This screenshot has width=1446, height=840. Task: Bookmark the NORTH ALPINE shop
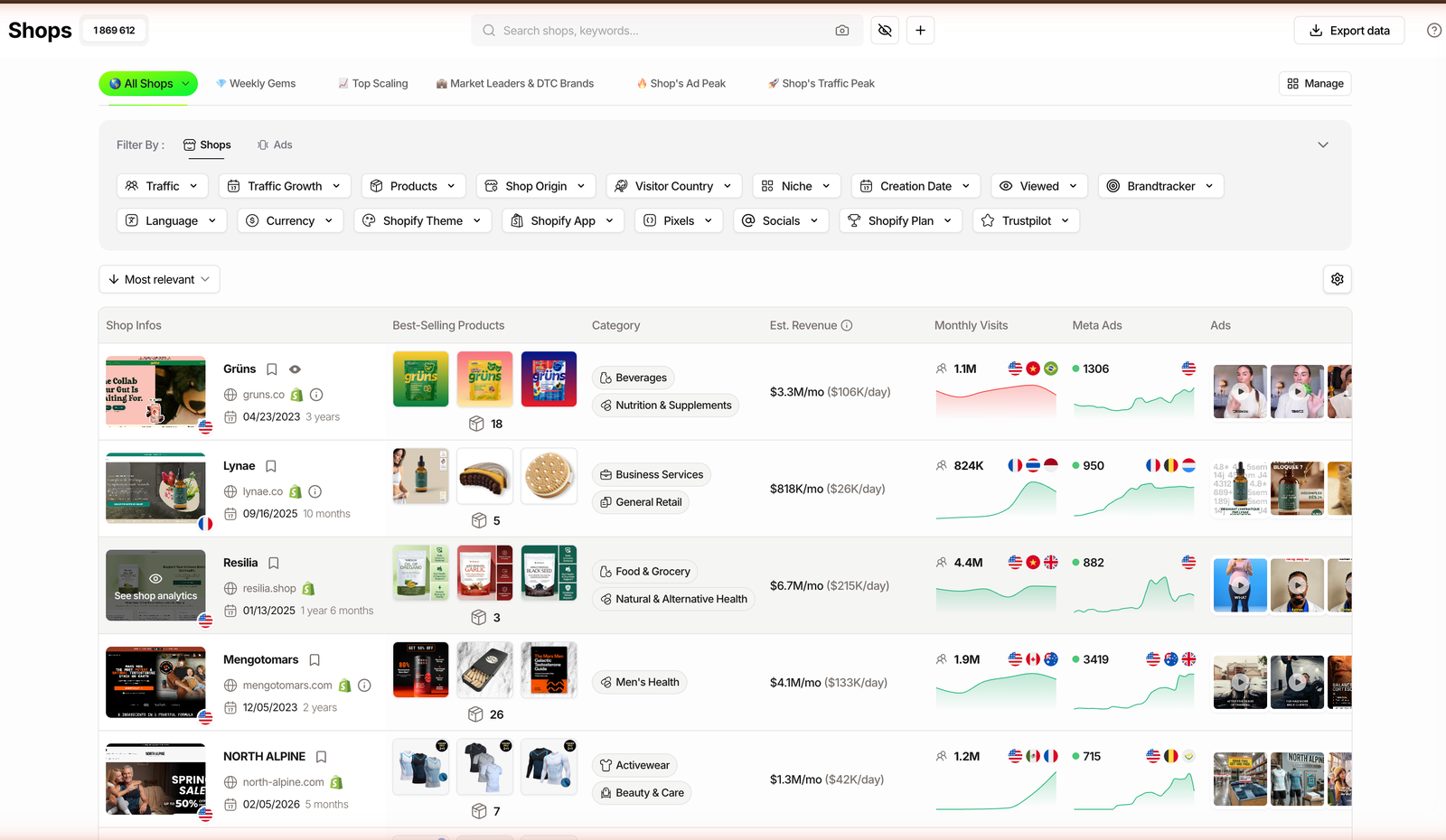tap(322, 757)
